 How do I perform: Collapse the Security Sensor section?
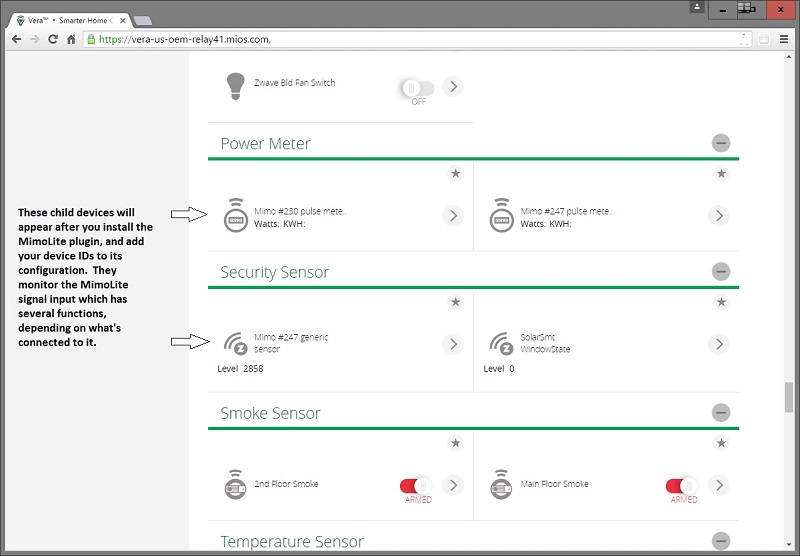pyautogui.click(x=721, y=271)
